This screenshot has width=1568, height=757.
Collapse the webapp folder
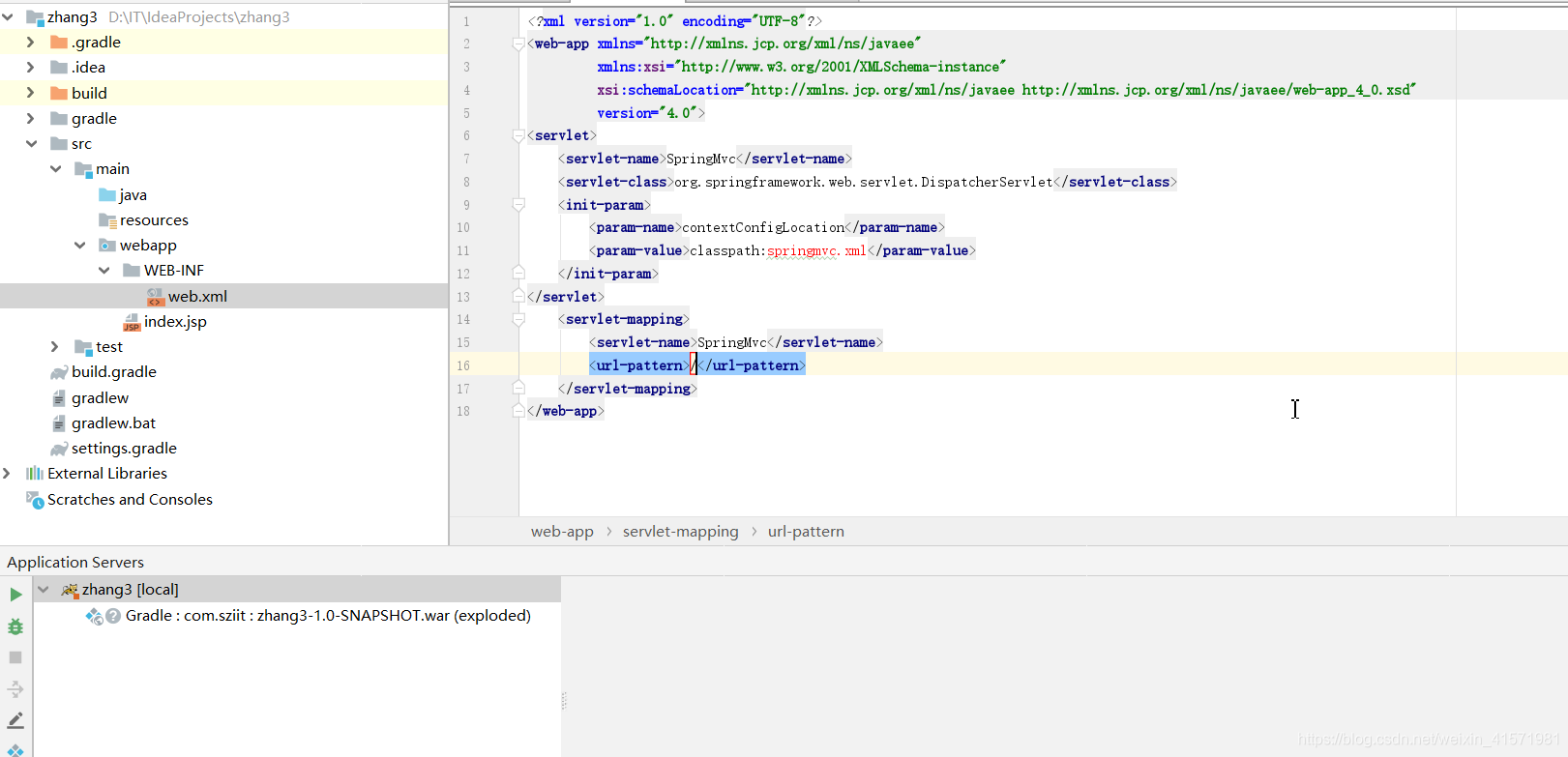click(80, 246)
